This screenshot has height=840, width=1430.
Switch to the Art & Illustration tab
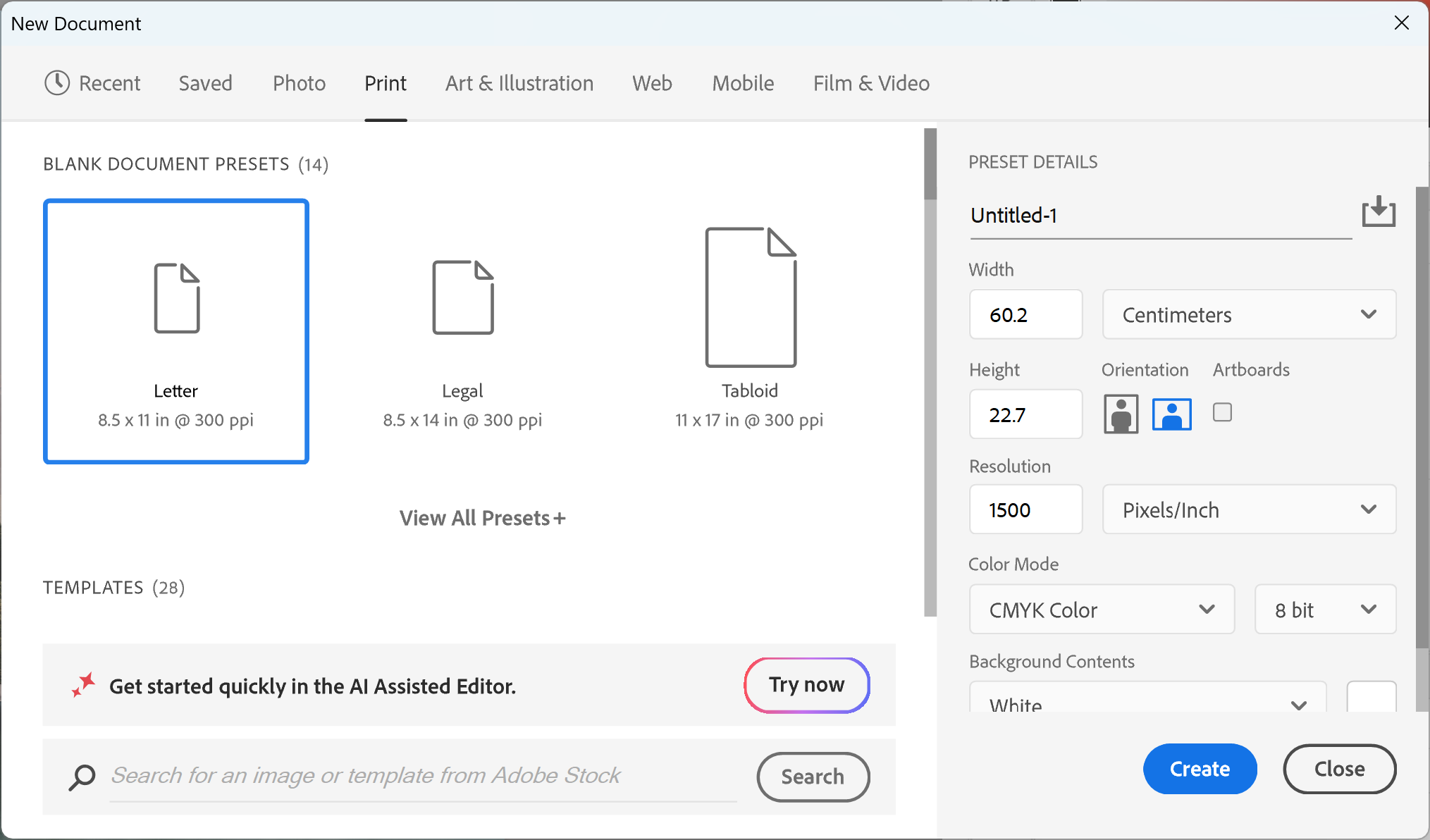coord(519,83)
